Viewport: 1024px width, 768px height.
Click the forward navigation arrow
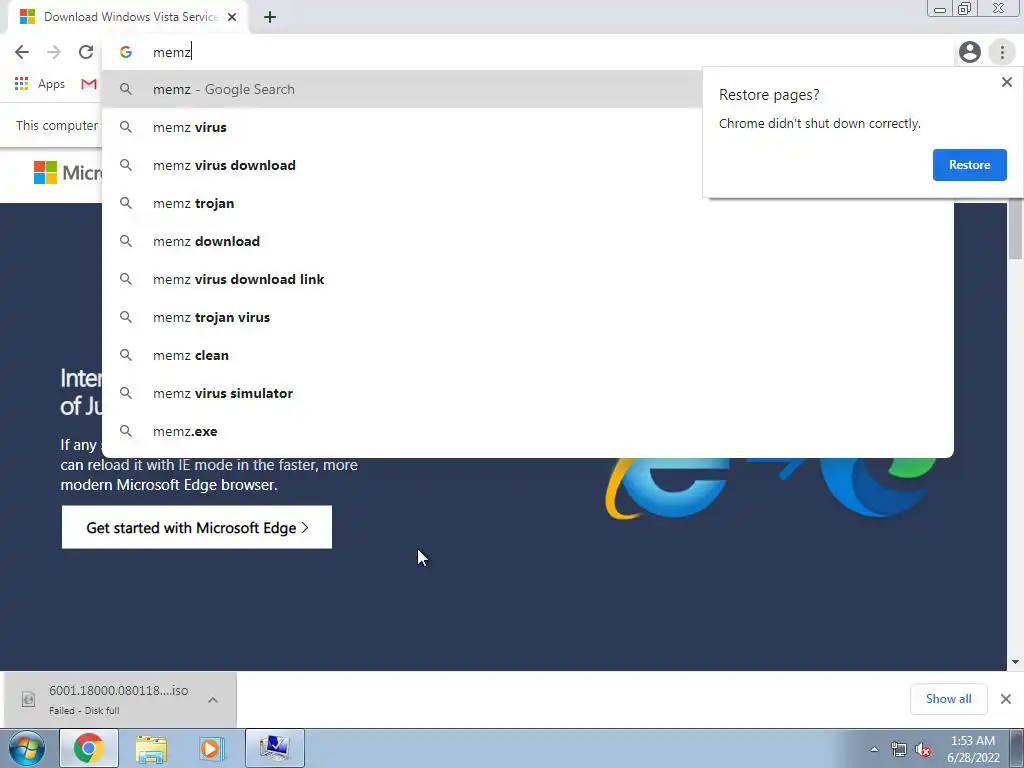(x=54, y=52)
